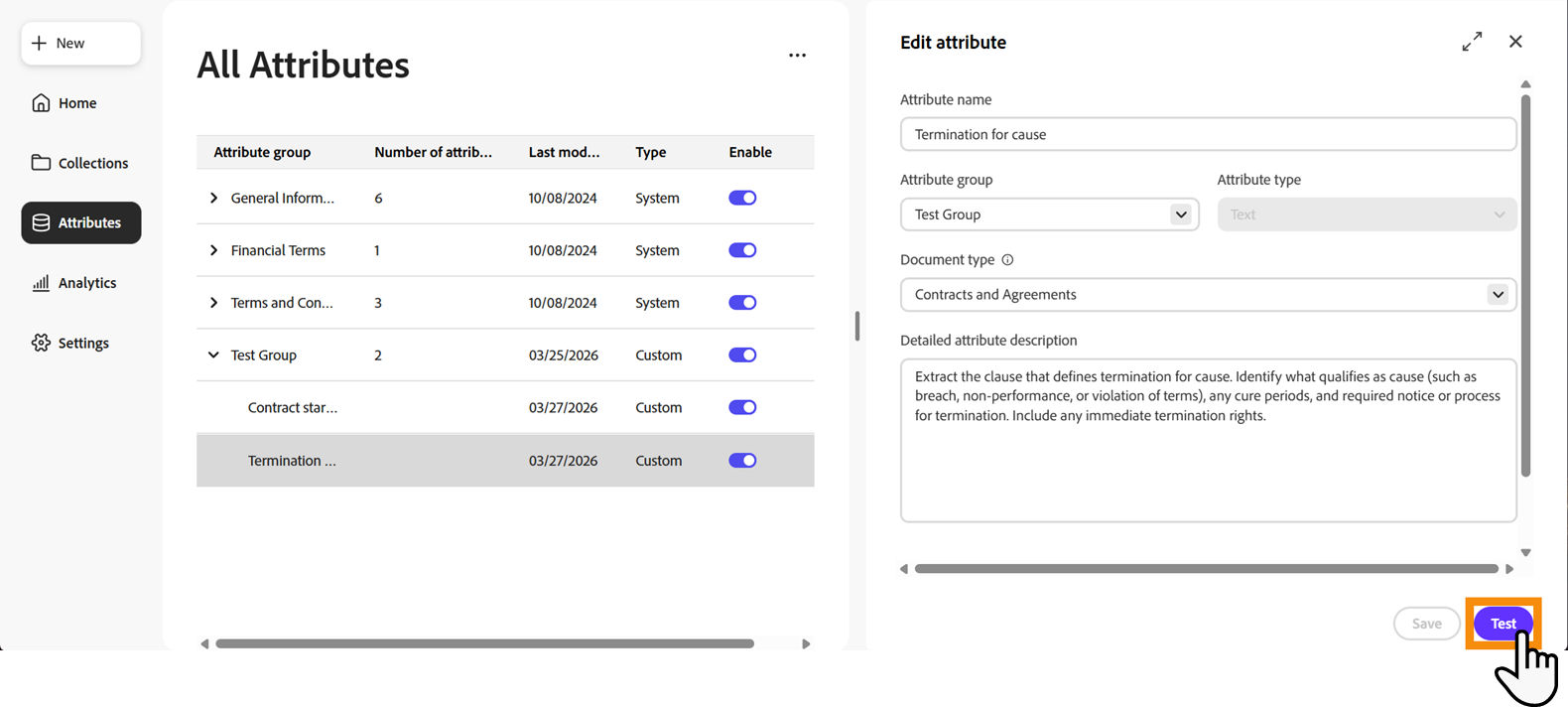This screenshot has width=1568, height=707.
Task: Click the New button
Action: pos(80,44)
